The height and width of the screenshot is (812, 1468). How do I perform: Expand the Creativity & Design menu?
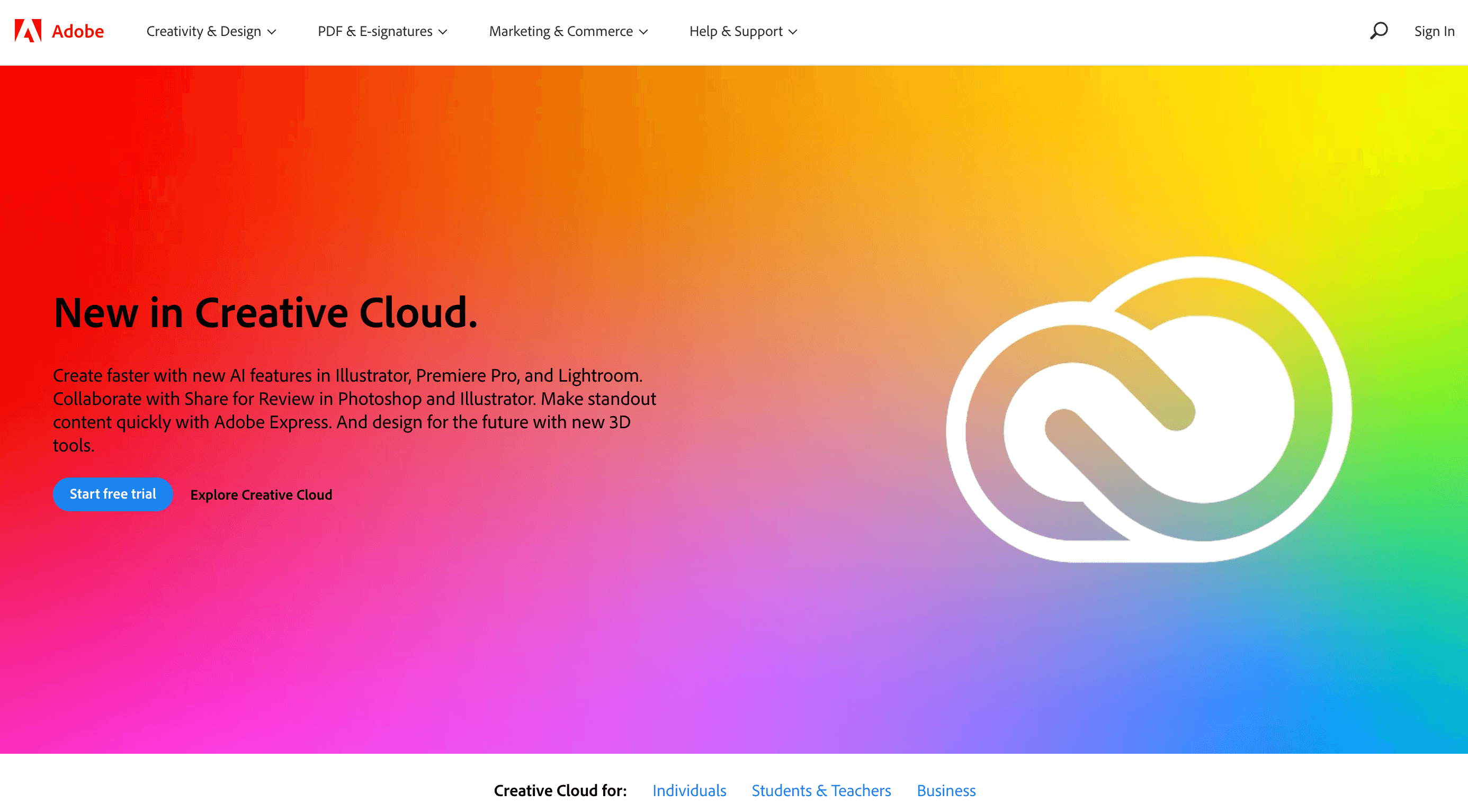(x=211, y=31)
